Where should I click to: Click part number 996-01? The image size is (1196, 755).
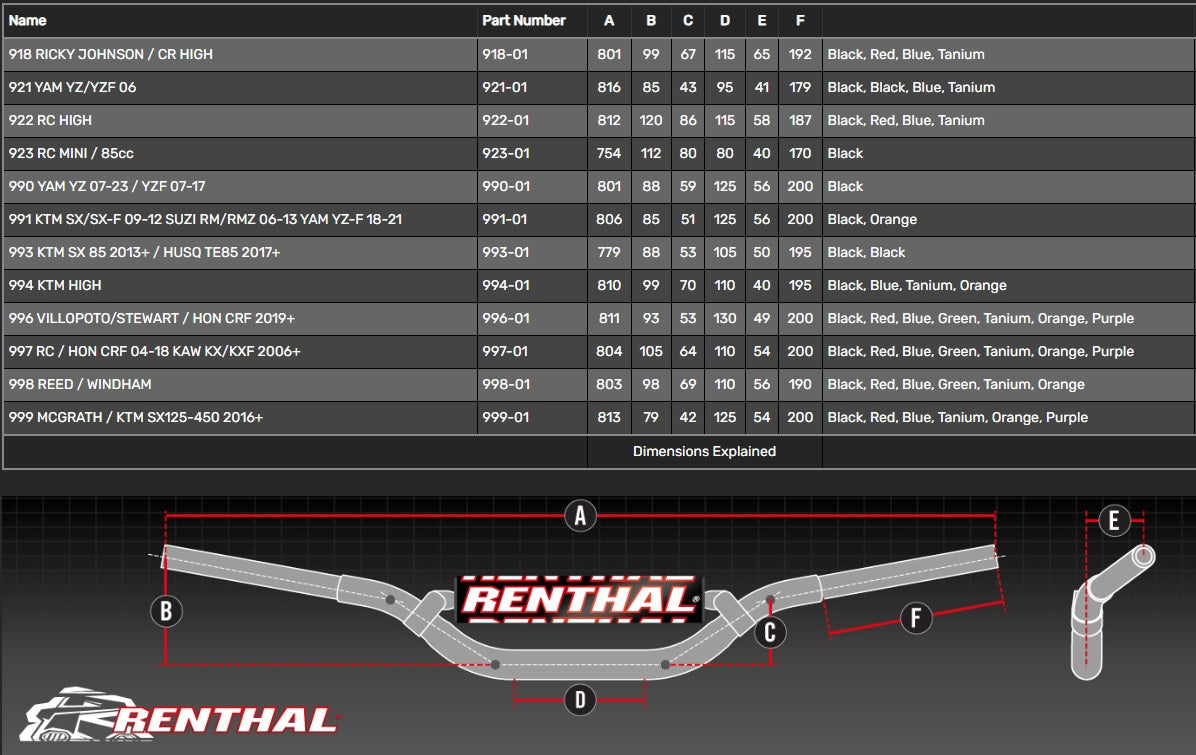tap(506, 318)
